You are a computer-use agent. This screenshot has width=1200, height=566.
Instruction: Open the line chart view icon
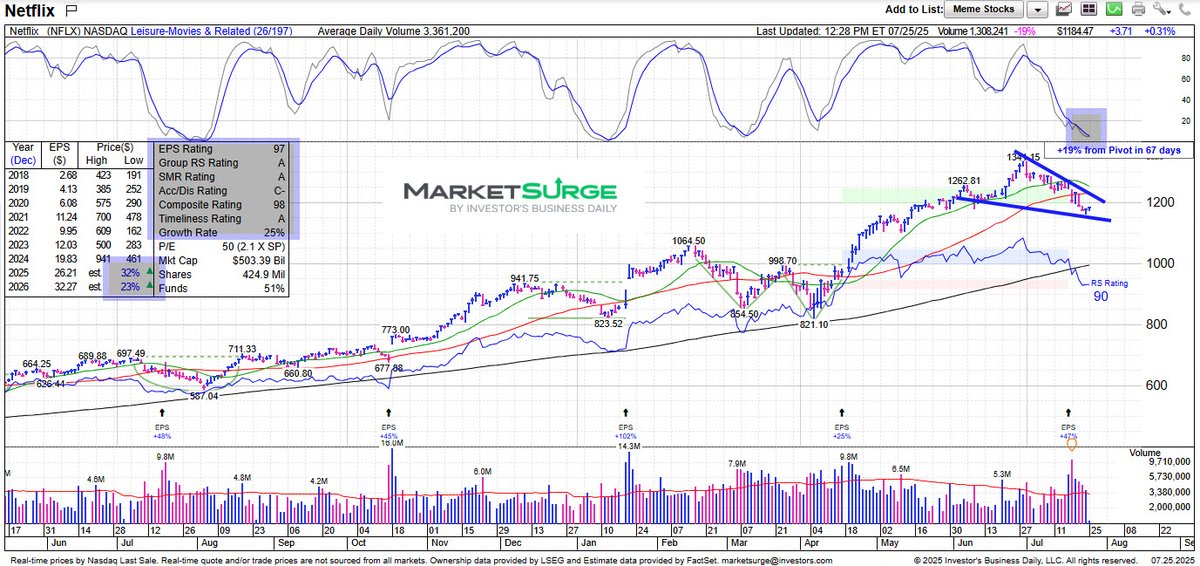[x=1064, y=10]
